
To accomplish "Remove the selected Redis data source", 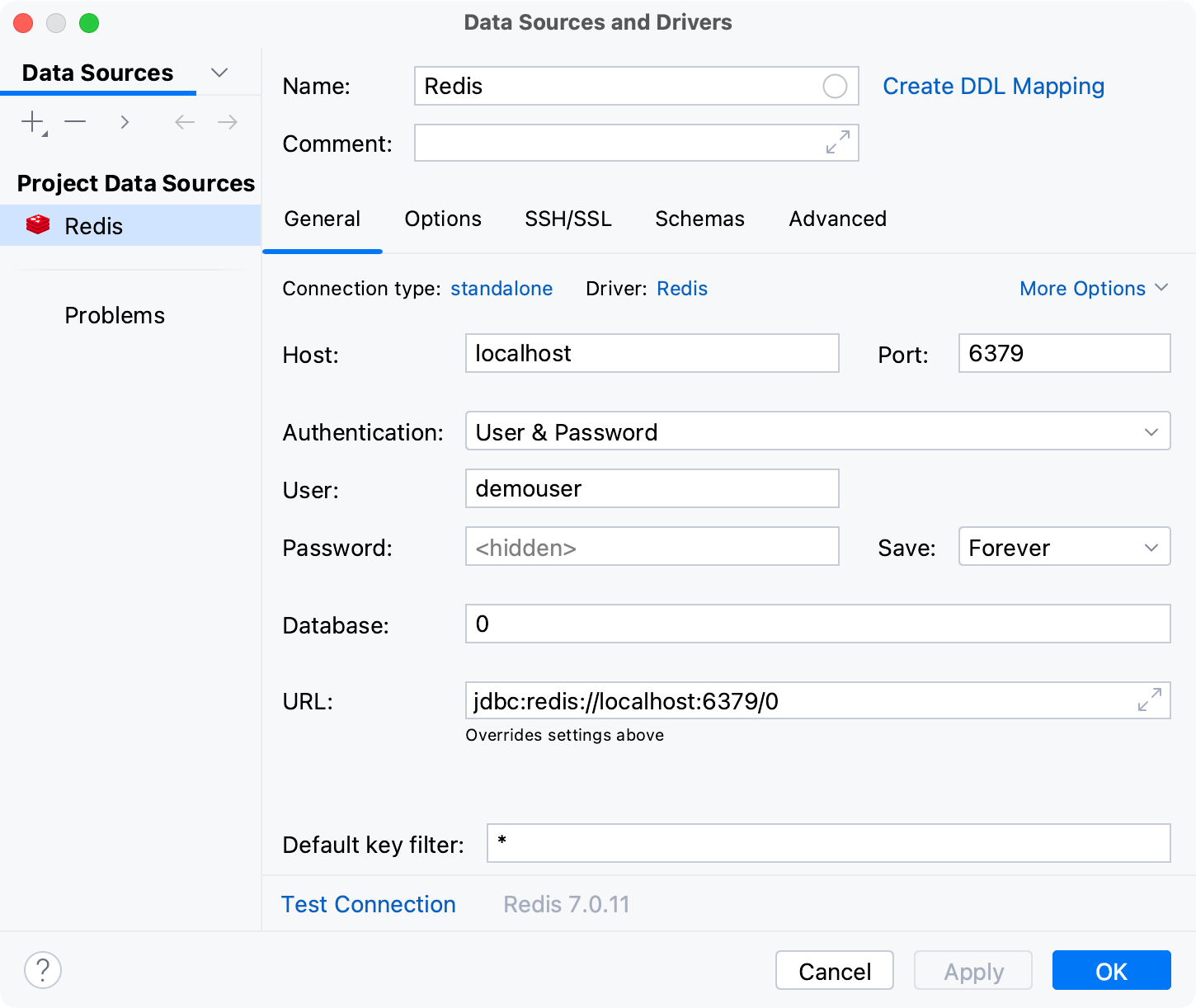I will [x=75, y=121].
